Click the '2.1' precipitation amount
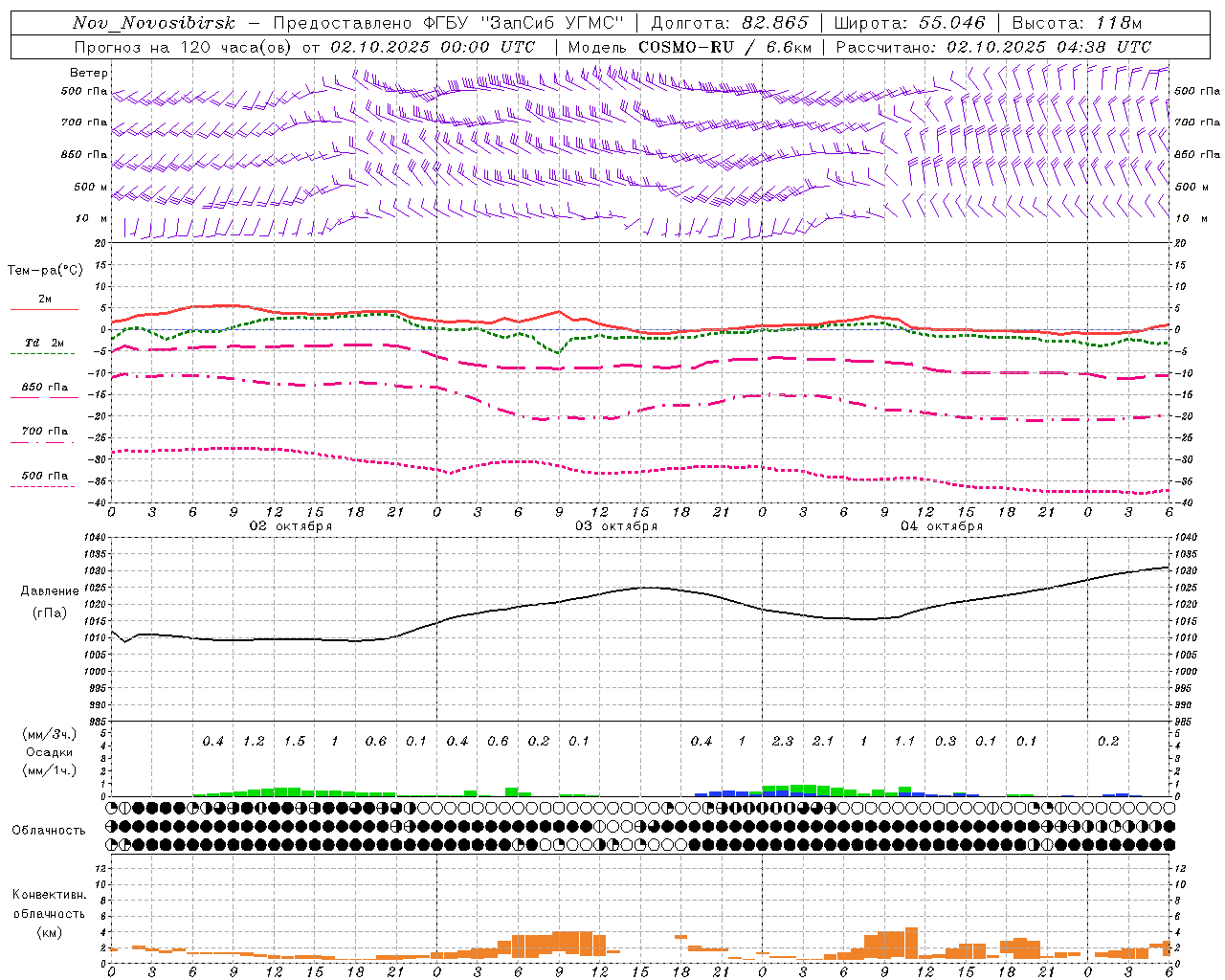 [823, 742]
